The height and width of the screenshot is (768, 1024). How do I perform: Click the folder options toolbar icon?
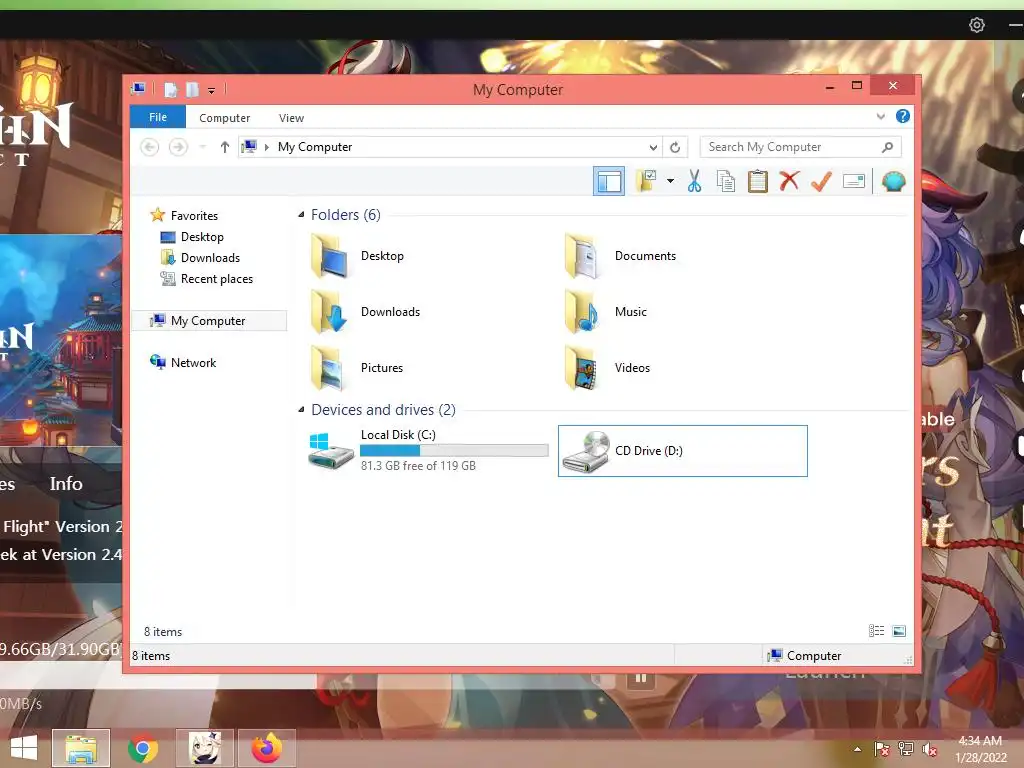647,181
